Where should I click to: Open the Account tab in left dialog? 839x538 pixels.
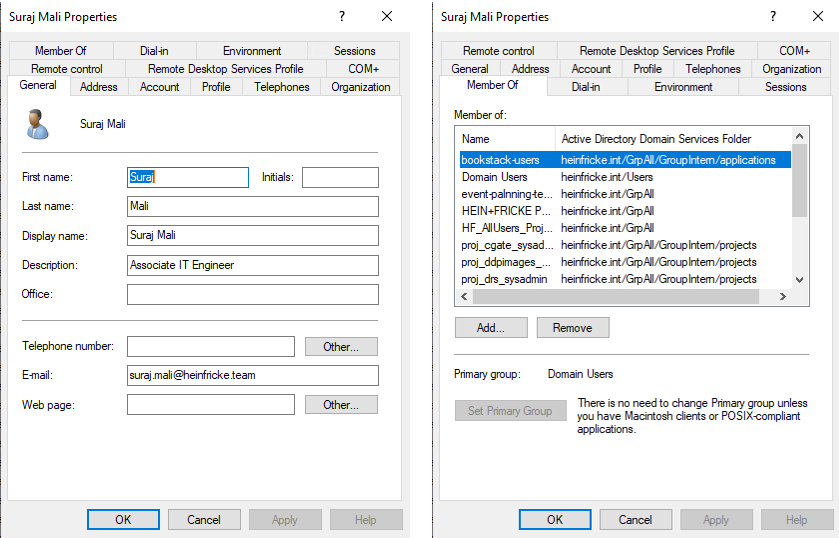coord(159,87)
